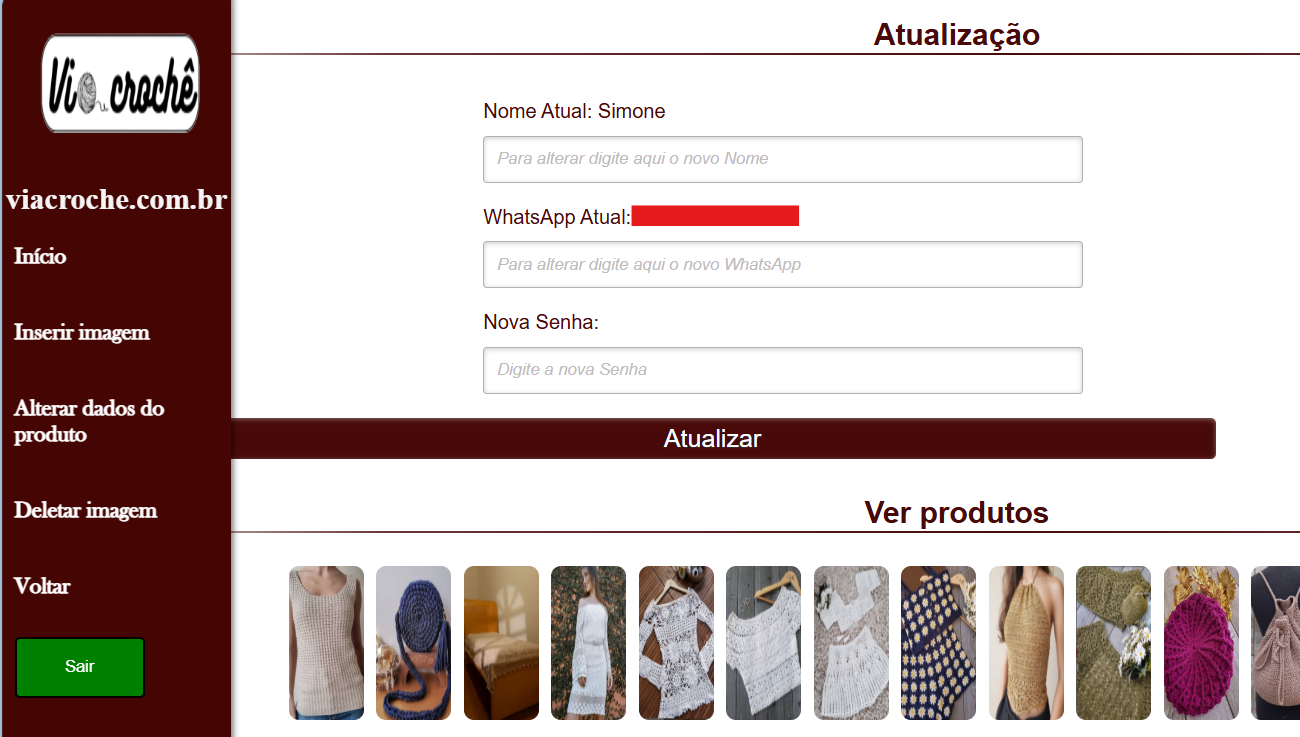Open the beige knit tank top thumbnail
This screenshot has height=737, width=1300.
[x=326, y=643]
